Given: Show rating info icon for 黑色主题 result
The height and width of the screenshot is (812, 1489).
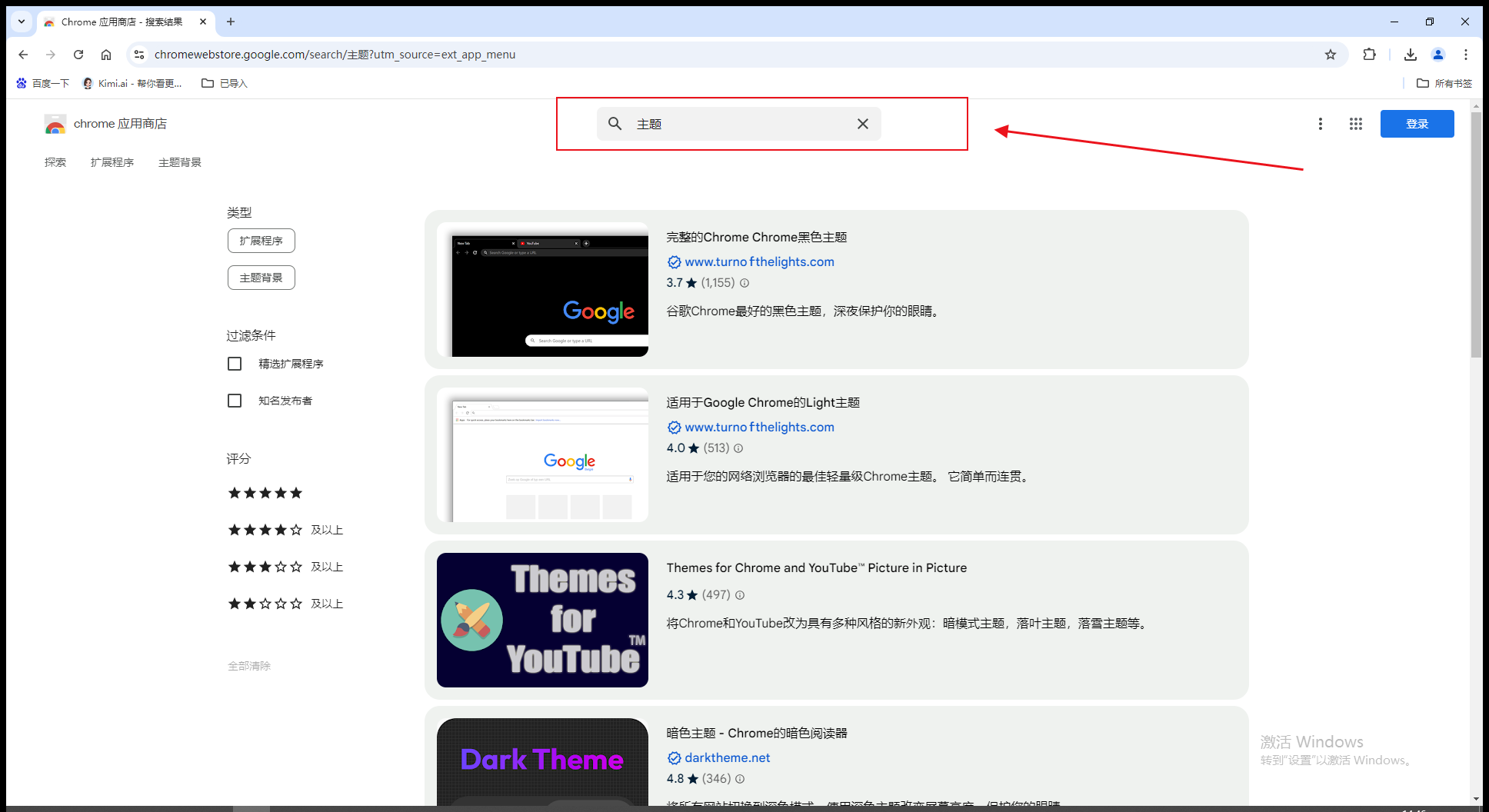Looking at the screenshot, I should pyautogui.click(x=744, y=283).
